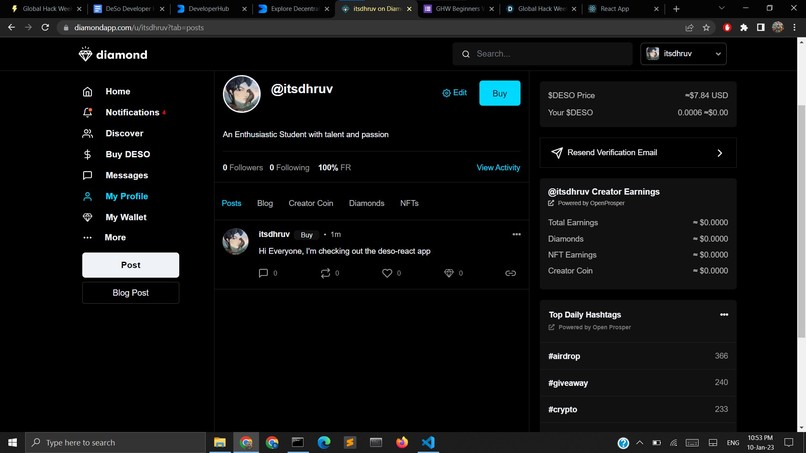Open the itsdhruv account dropdown
The image size is (806, 453).
pos(683,53)
